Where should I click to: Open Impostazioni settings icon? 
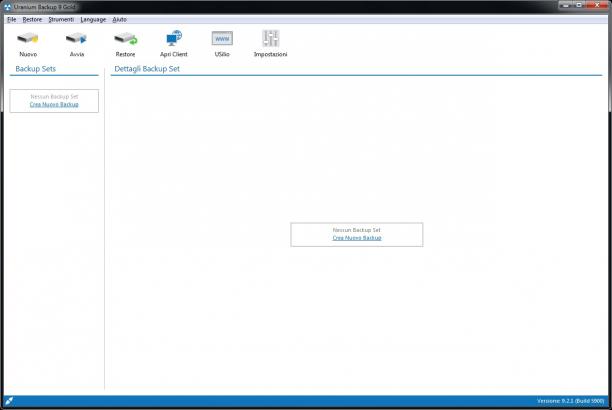pos(270,38)
